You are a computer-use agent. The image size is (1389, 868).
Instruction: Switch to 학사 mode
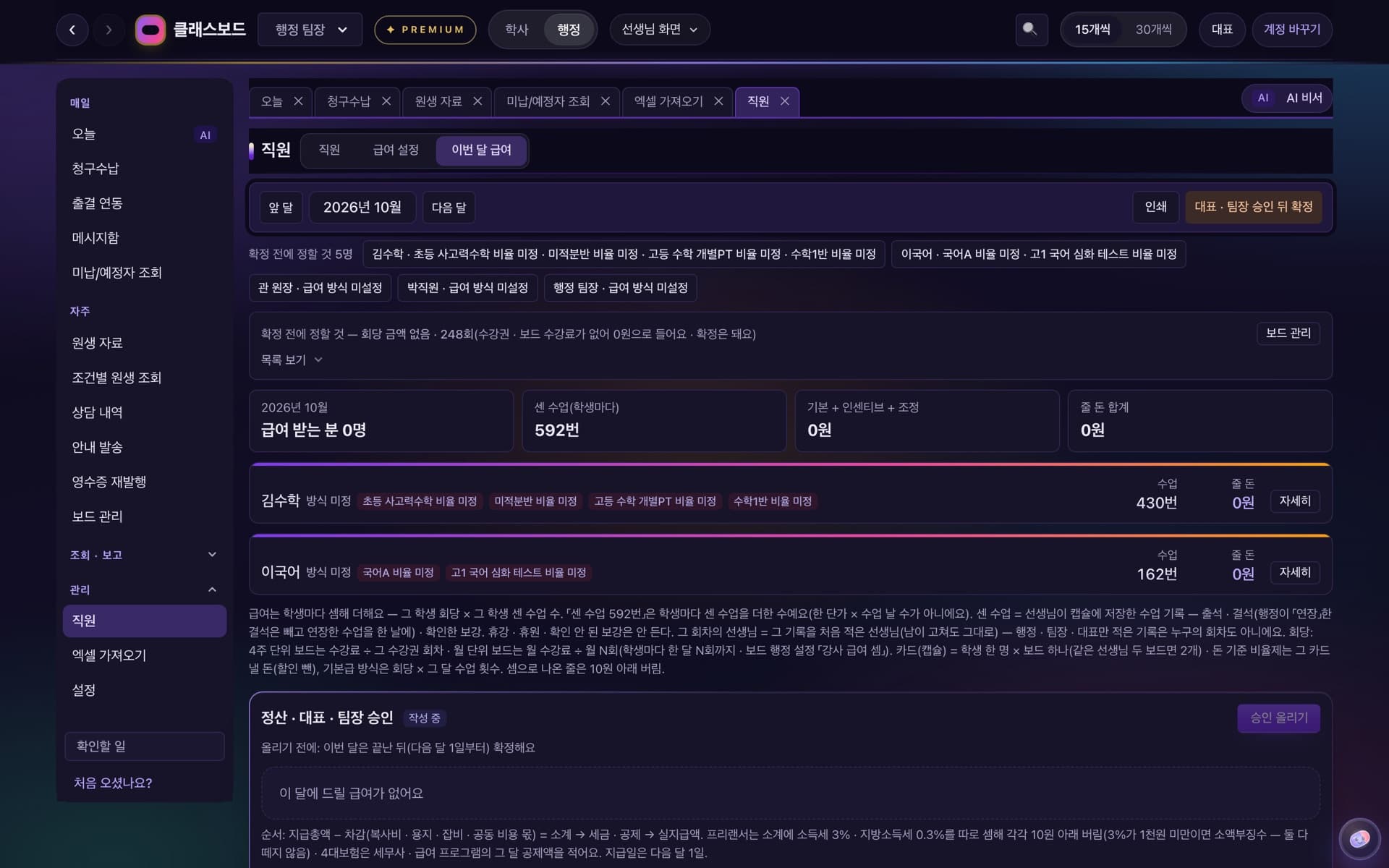tap(517, 30)
